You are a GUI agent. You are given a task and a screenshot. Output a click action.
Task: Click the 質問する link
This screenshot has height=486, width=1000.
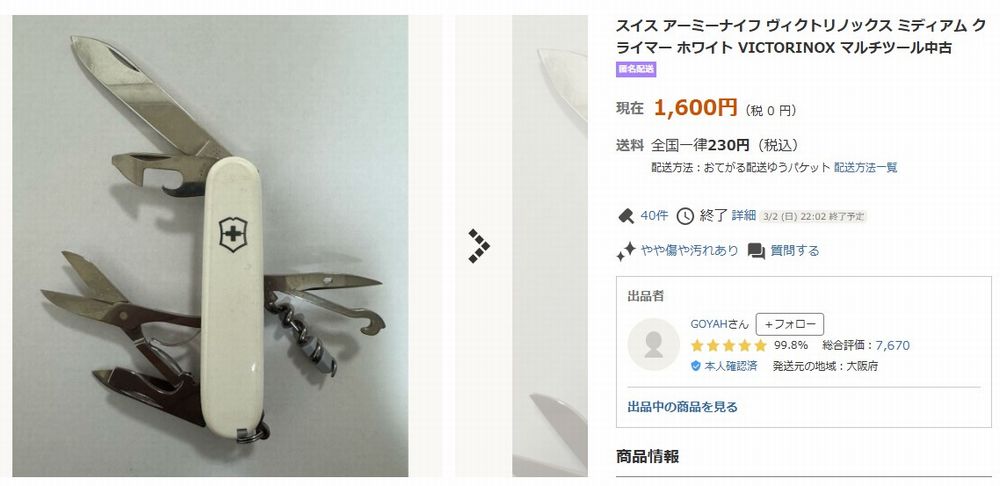coord(795,251)
